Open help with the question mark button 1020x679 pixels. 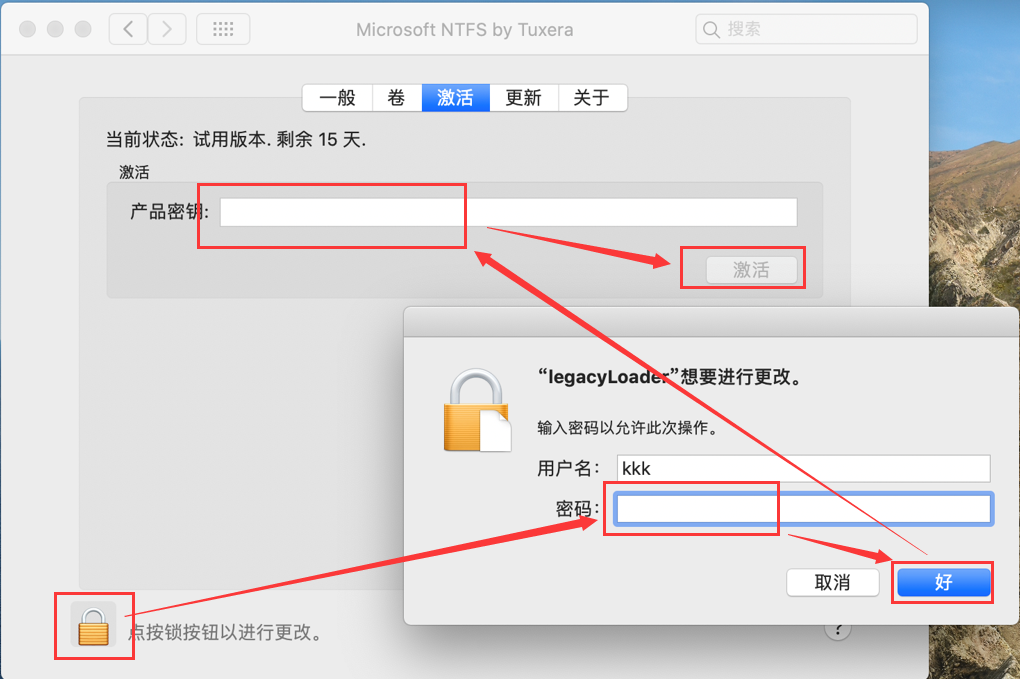[838, 630]
